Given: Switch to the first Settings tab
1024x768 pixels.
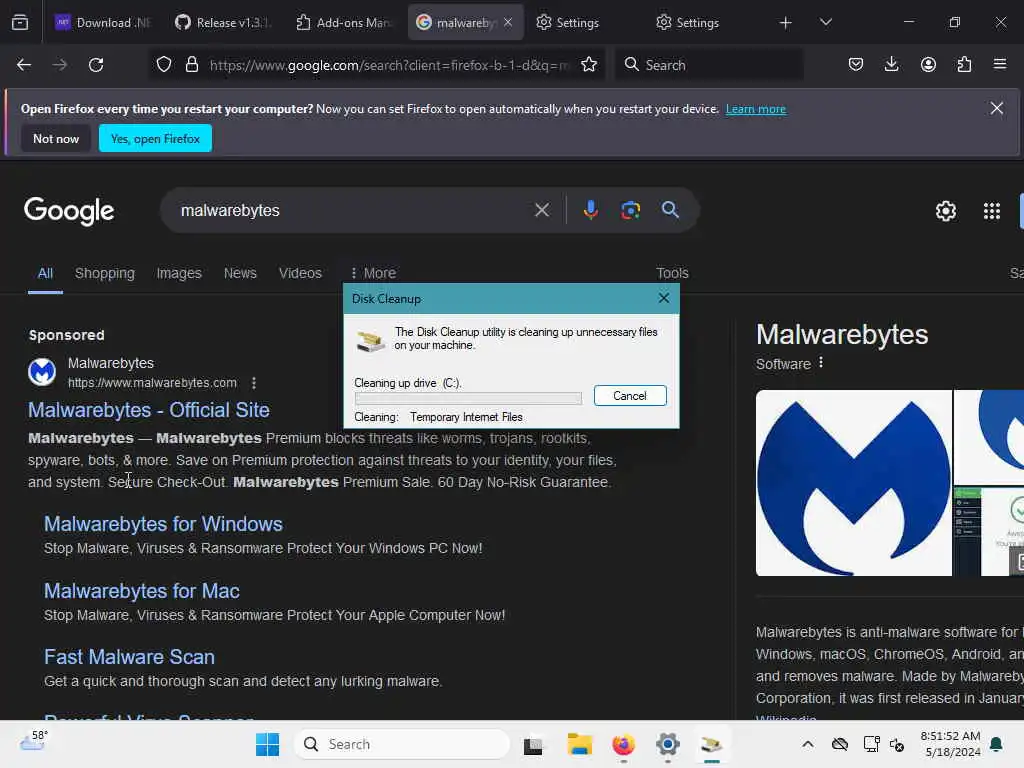Looking at the screenshot, I should (x=583, y=23).
